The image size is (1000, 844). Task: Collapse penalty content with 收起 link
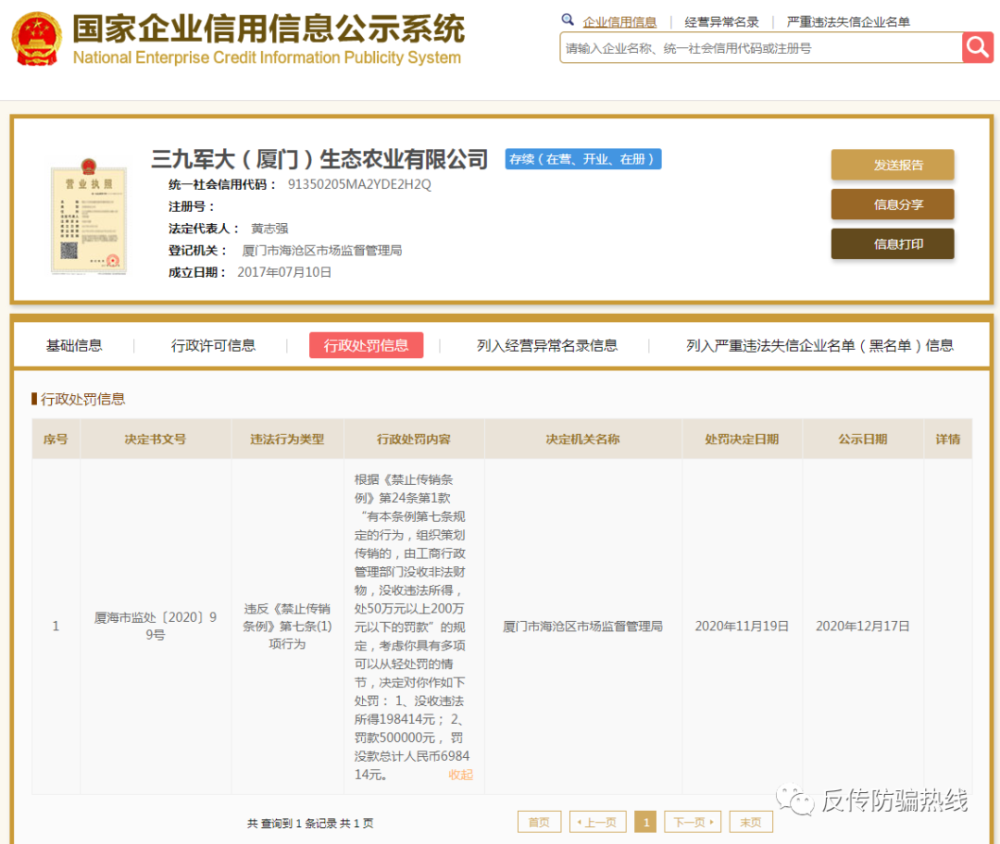point(460,774)
